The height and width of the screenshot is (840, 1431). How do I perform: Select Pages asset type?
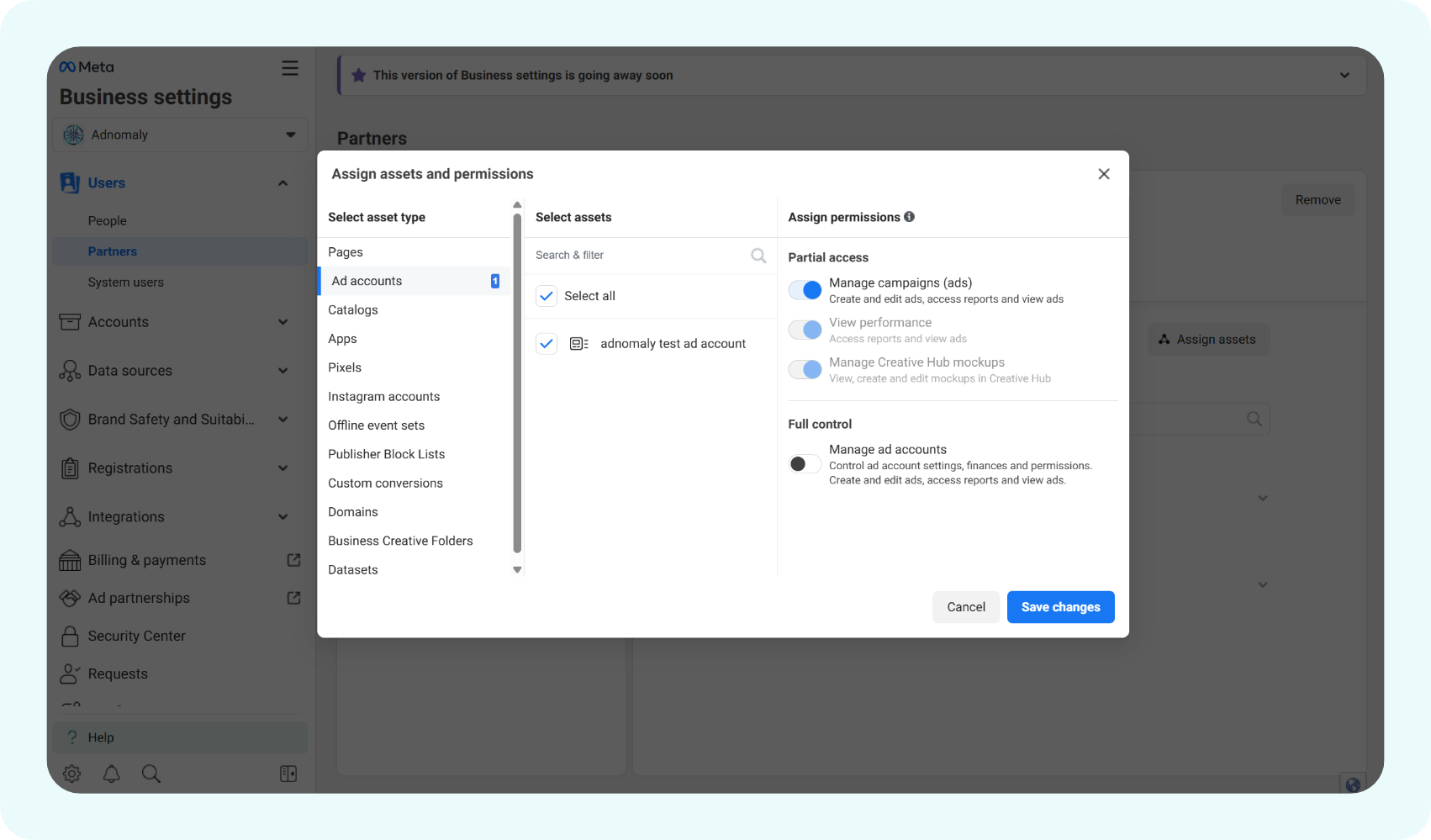[415, 252]
